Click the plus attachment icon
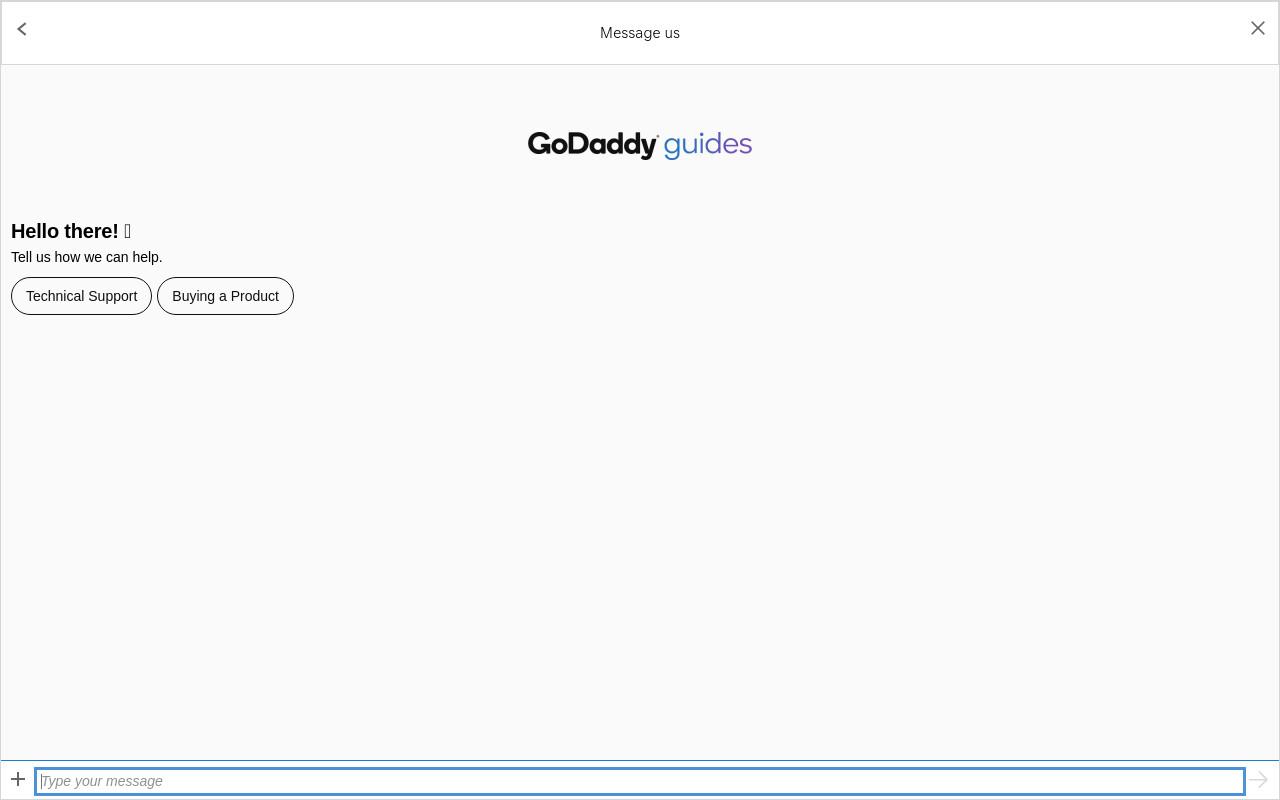This screenshot has height=800, width=1280. click(18, 779)
